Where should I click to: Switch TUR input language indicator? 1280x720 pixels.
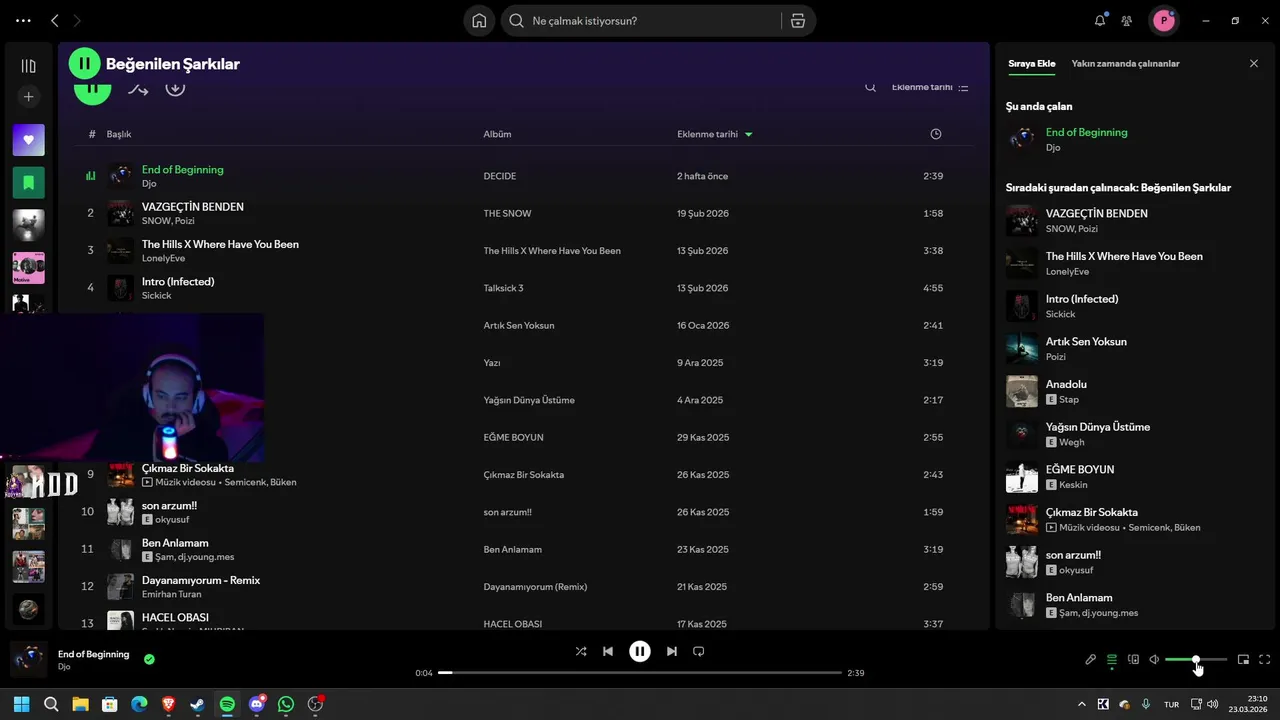click(x=1171, y=704)
